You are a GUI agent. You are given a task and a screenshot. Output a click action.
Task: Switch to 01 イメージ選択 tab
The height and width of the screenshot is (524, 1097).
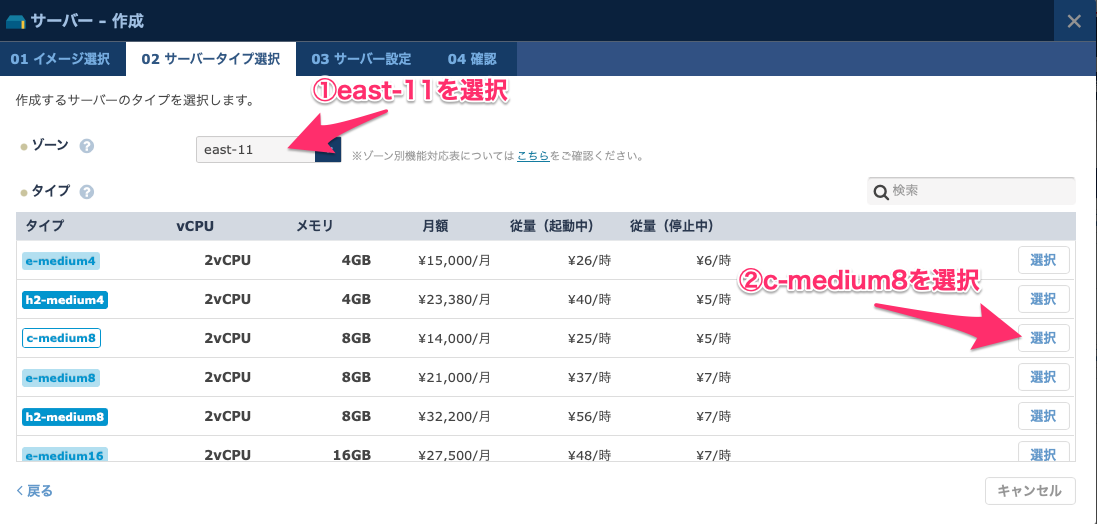[x=60, y=59]
